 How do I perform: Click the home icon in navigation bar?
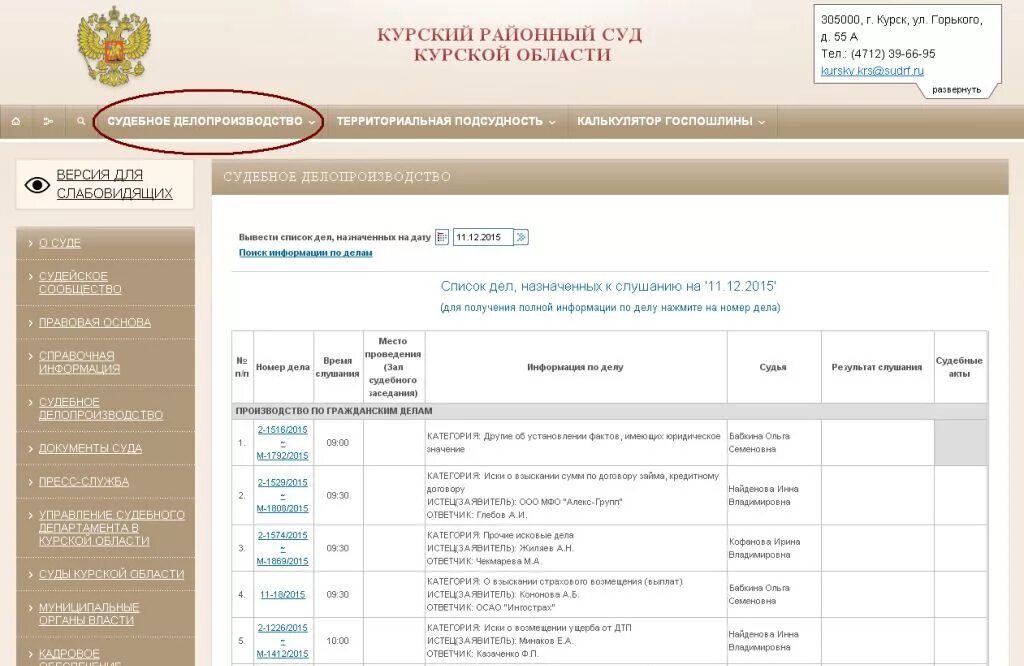(x=16, y=121)
